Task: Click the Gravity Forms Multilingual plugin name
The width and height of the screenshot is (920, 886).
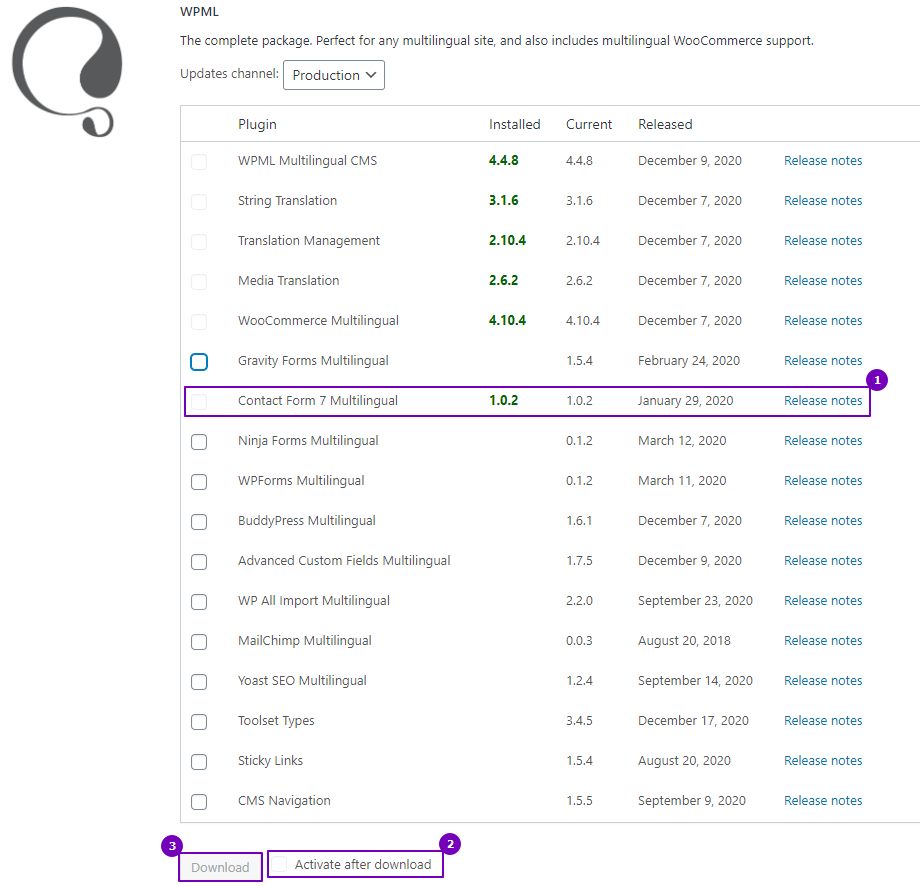Action: (x=313, y=360)
